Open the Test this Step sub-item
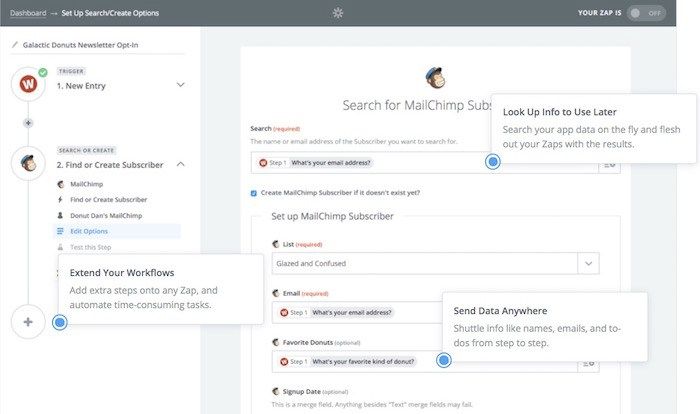 pos(91,247)
